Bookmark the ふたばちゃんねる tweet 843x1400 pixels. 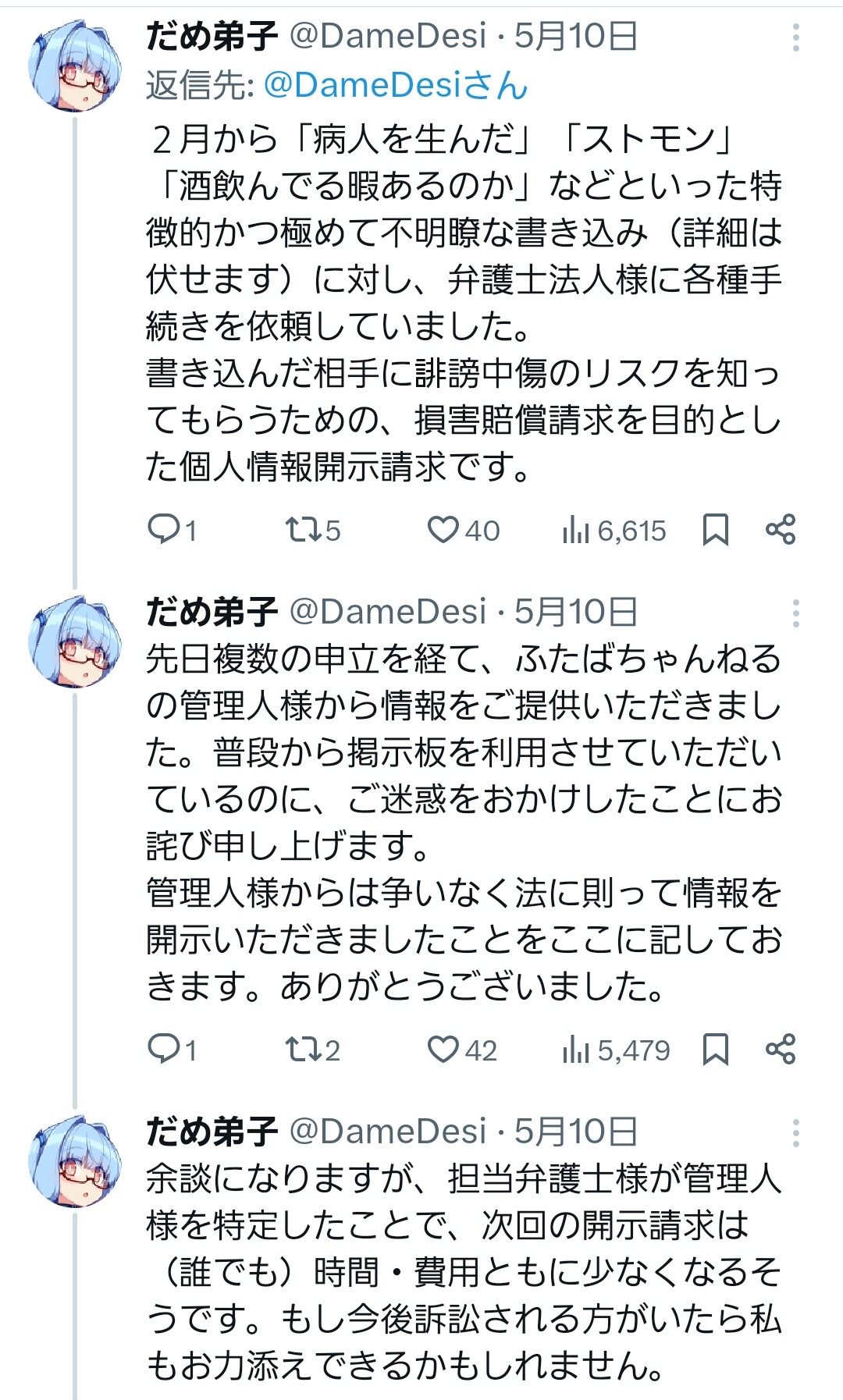tap(715, 1050)
